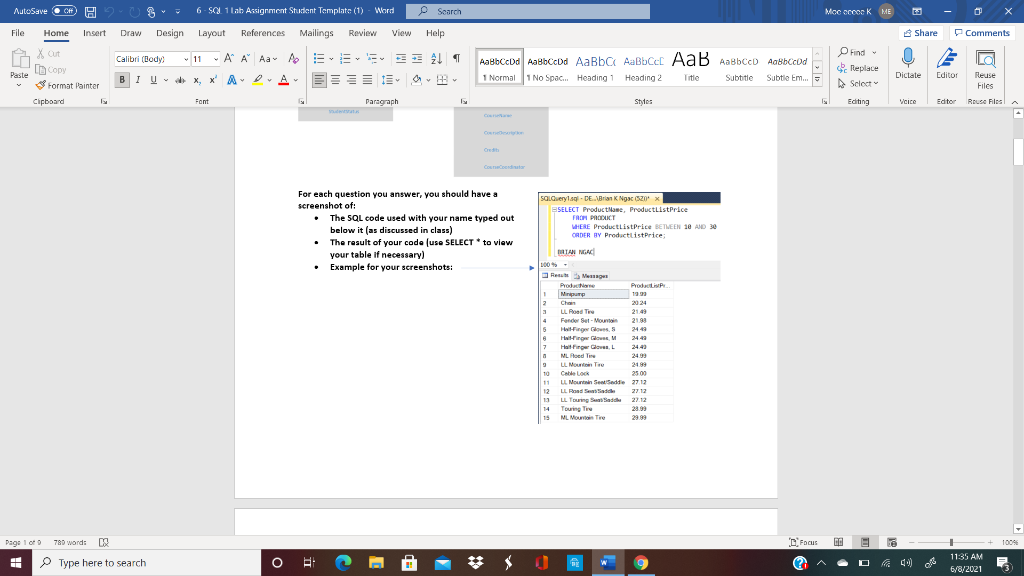This screenshot has height=576, width=1024.
Task: Open the Mailings ribbon tab
Action: pyautogui.click(x=316, y=32)
